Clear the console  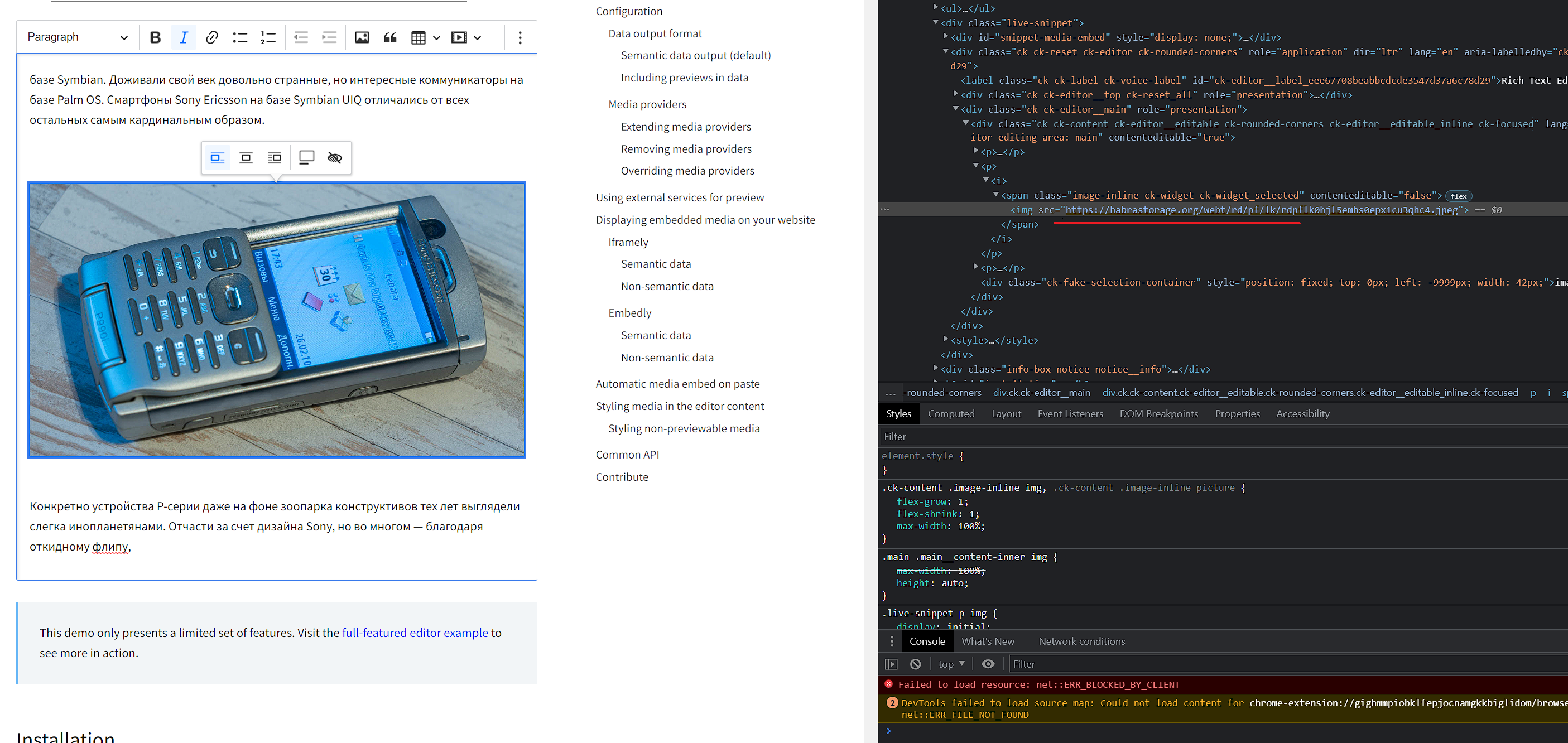915,664
